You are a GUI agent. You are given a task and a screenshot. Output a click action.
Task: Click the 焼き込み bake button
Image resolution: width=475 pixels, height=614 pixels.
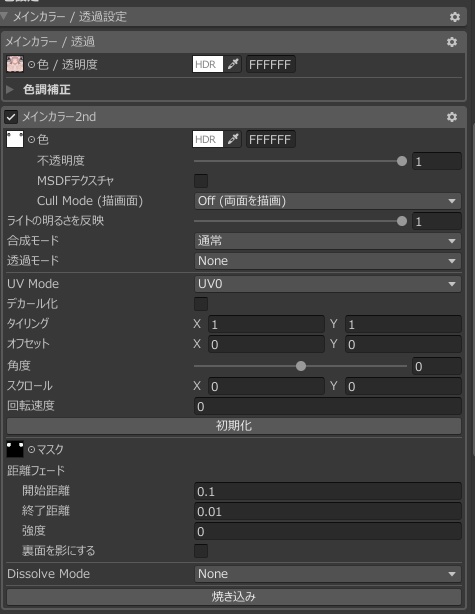point(234,597)
